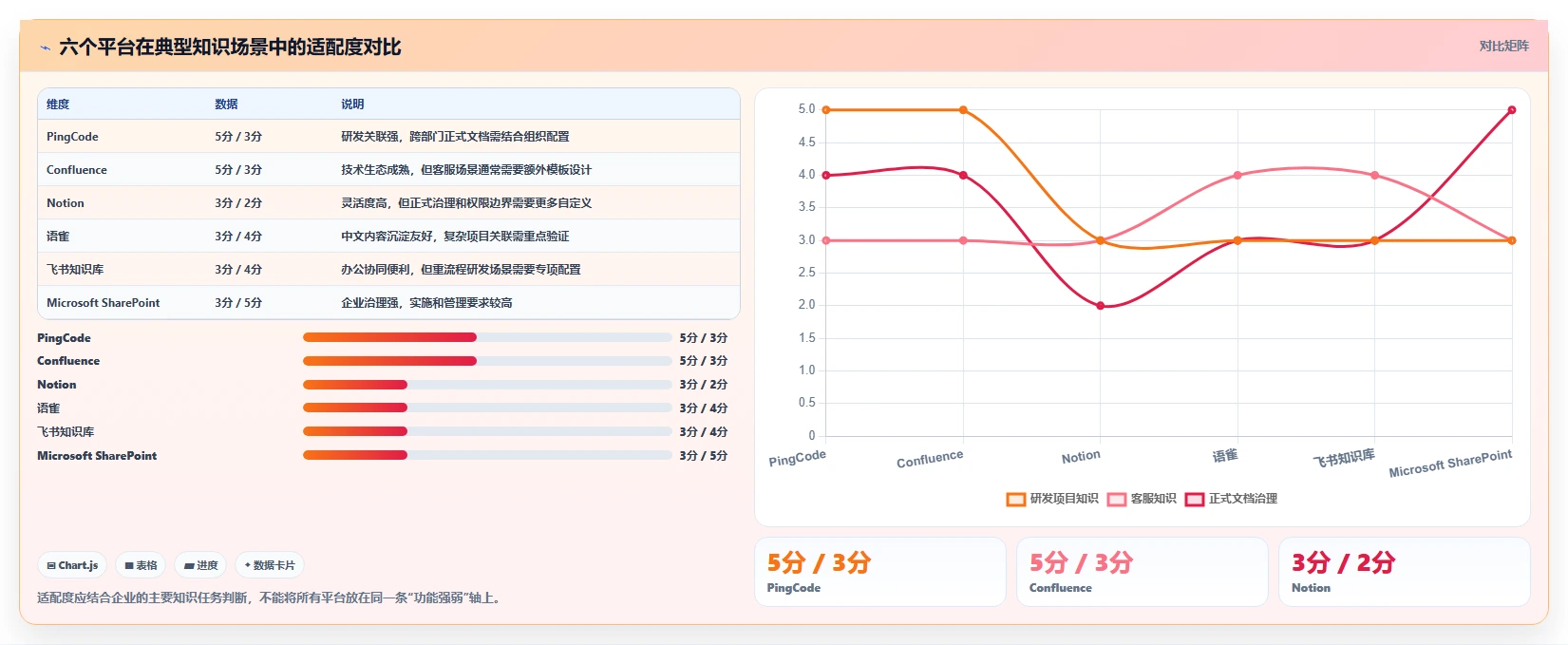
Task: Click the 说明 table column header
Action: point(352,104)
